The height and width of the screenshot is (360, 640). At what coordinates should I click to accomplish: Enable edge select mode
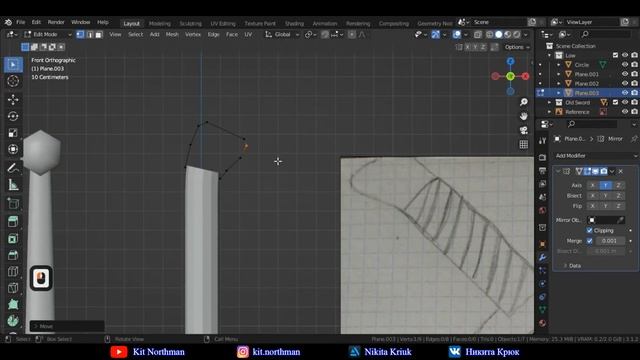pyautogui.click(x=90, y=35)
